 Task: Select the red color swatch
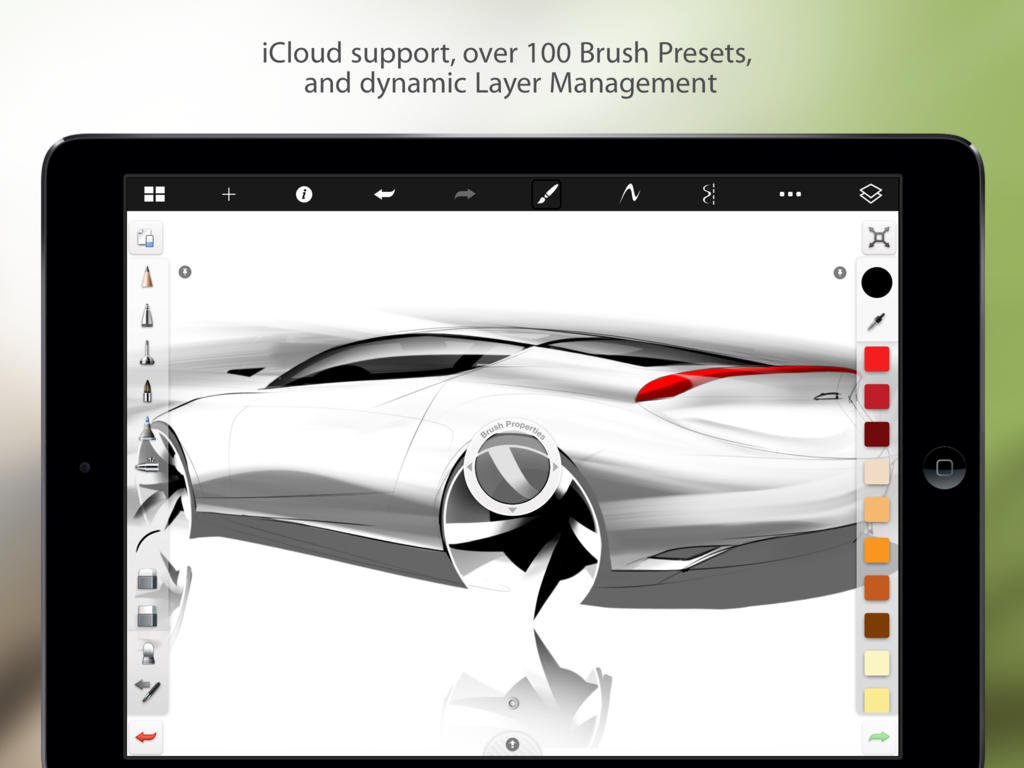(875, 358)
